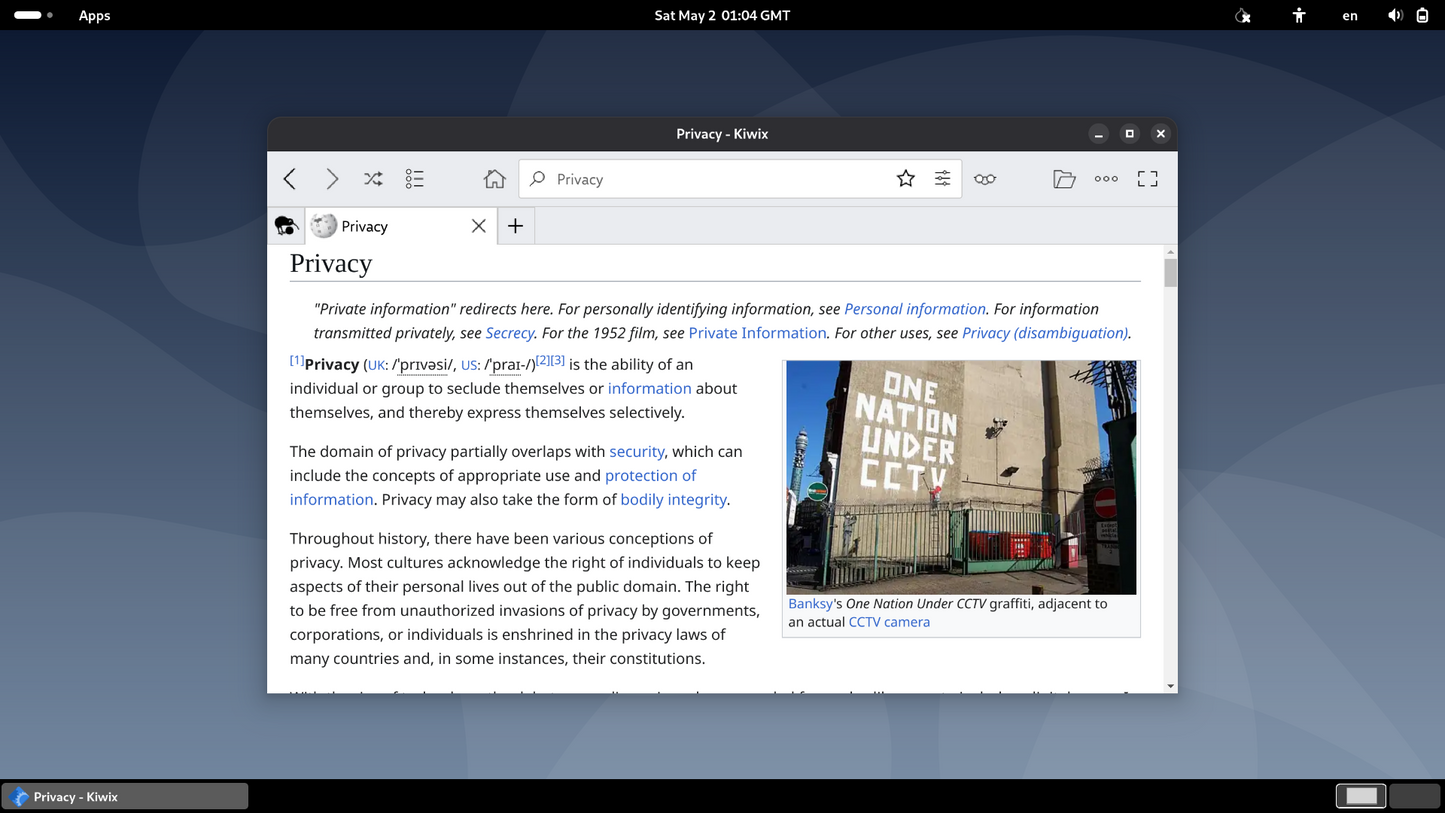Open the 'en' keyboard layout menu
This screenshot has height=813, width=1445.
pos(1350,15)
